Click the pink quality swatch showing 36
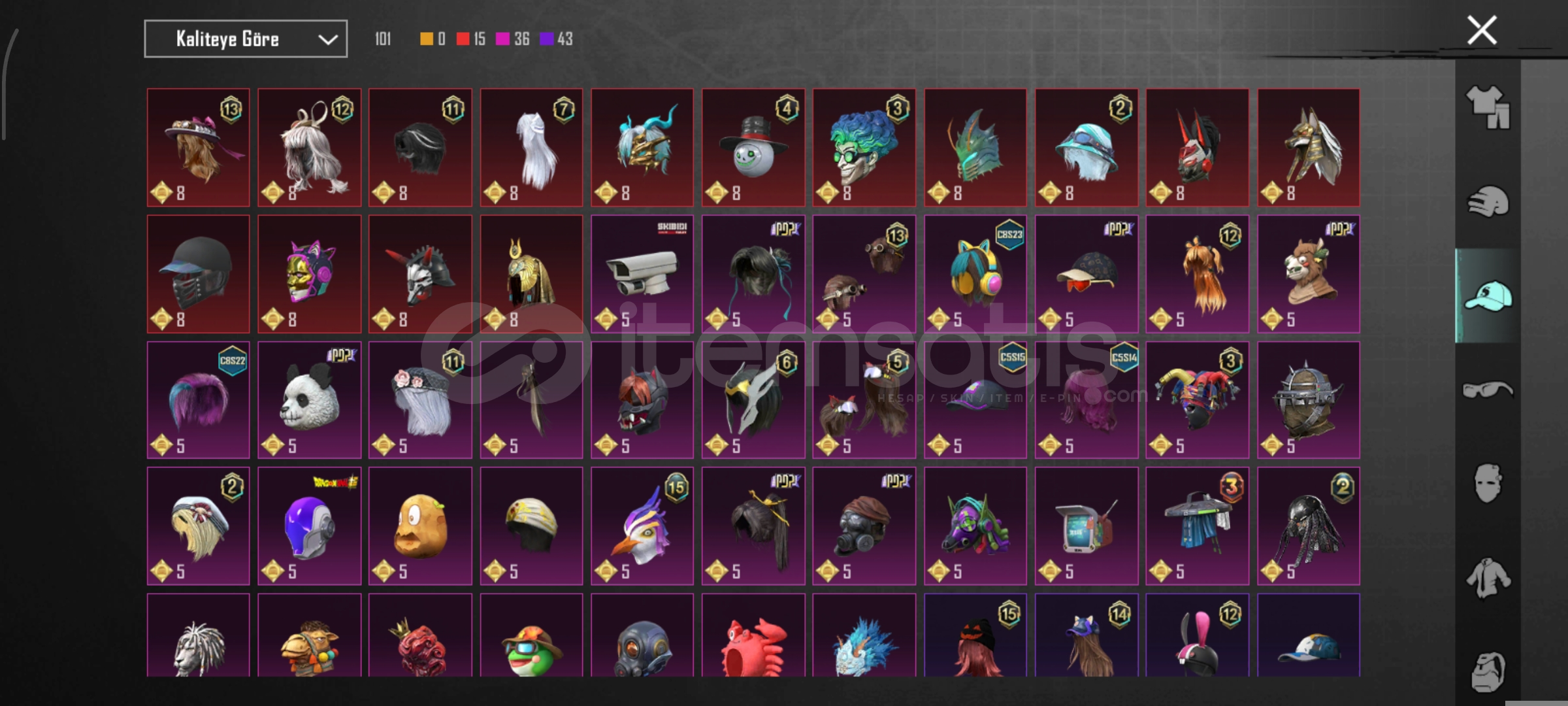This screenshot has height=706, width=1568. [502, 39]
